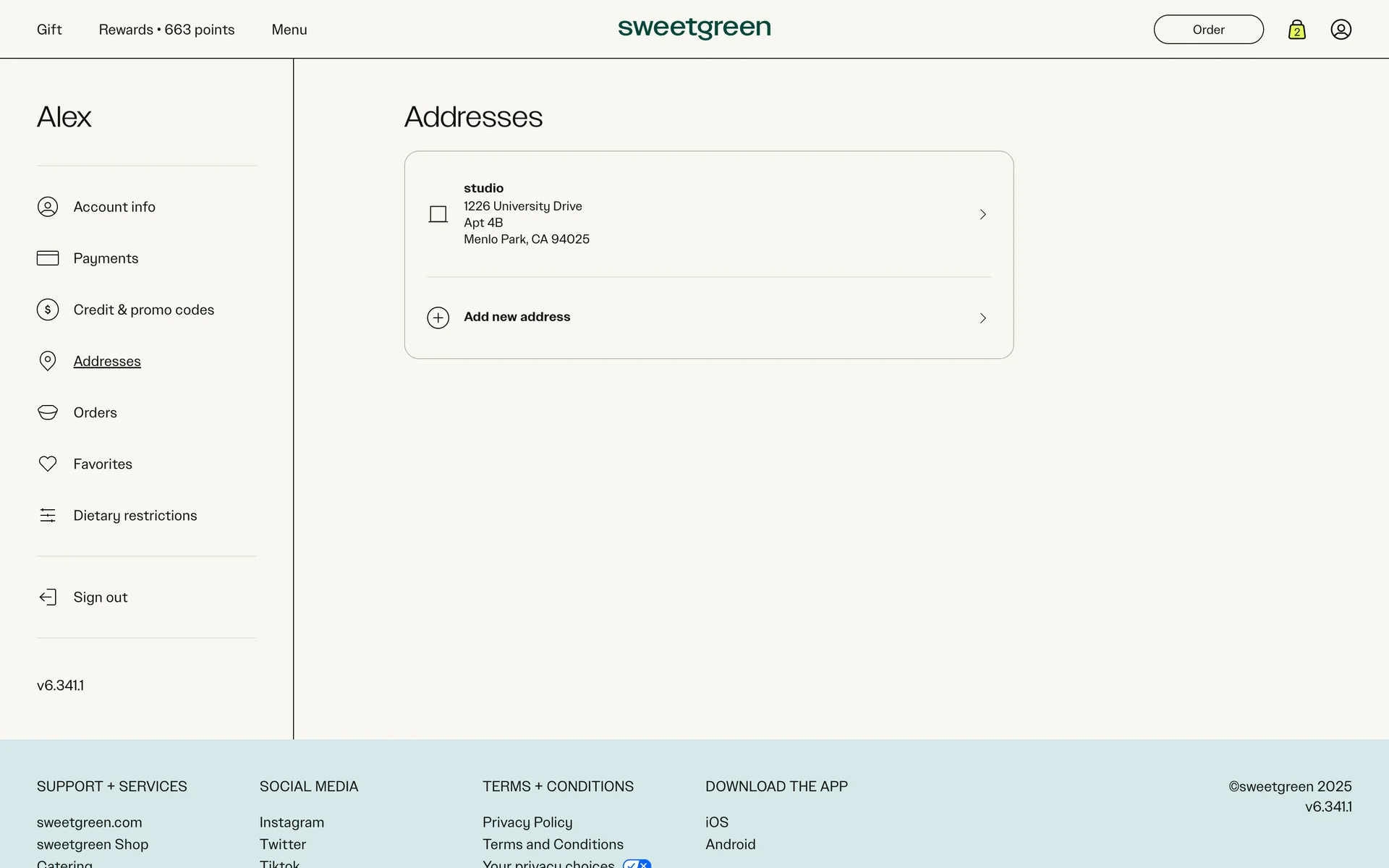
Task: Click the Orders bowl icon
Action: tap(48, 412)
